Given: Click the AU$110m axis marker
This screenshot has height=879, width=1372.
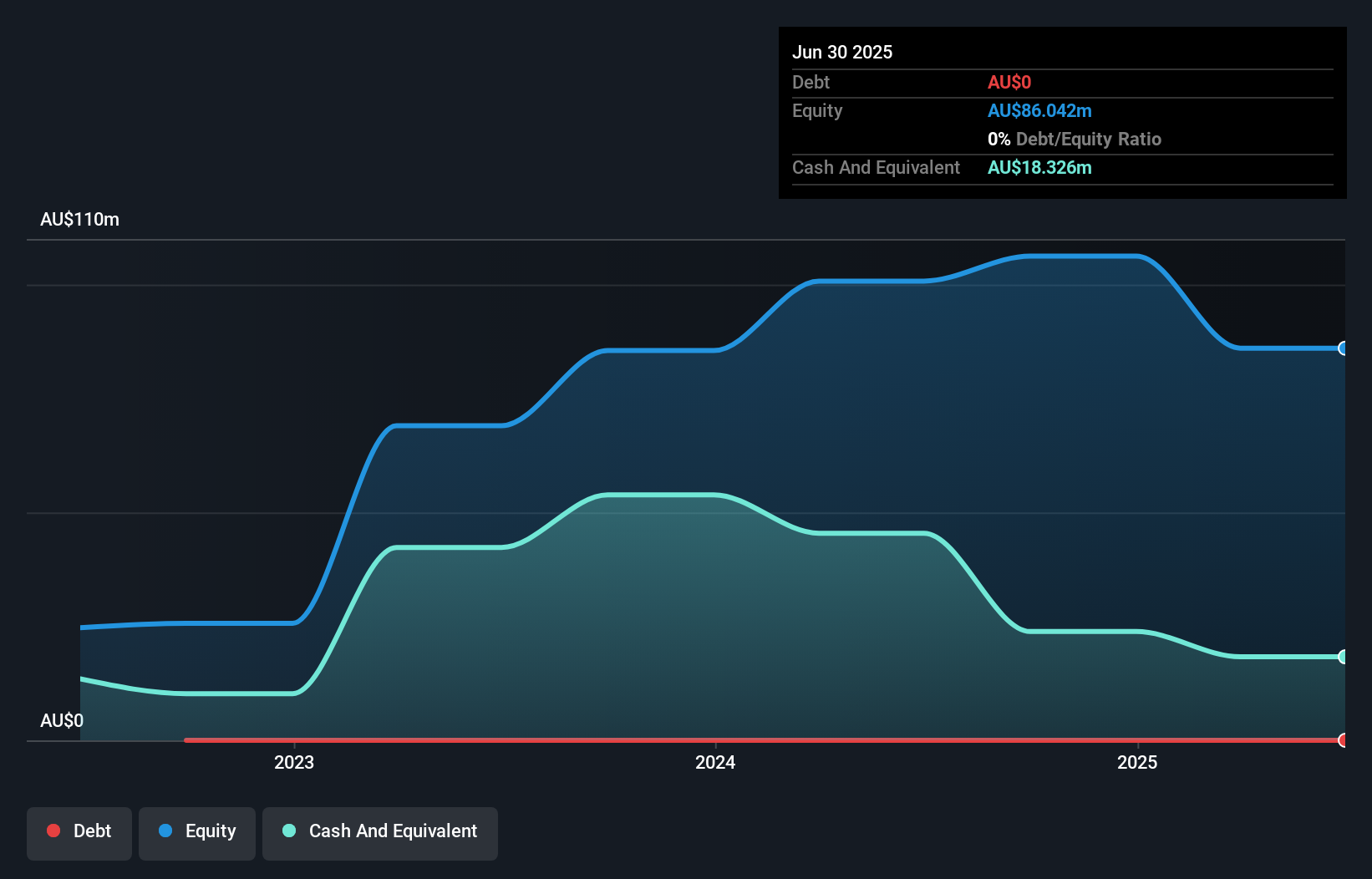Looking at the screenshot, I should pos(79,219).
